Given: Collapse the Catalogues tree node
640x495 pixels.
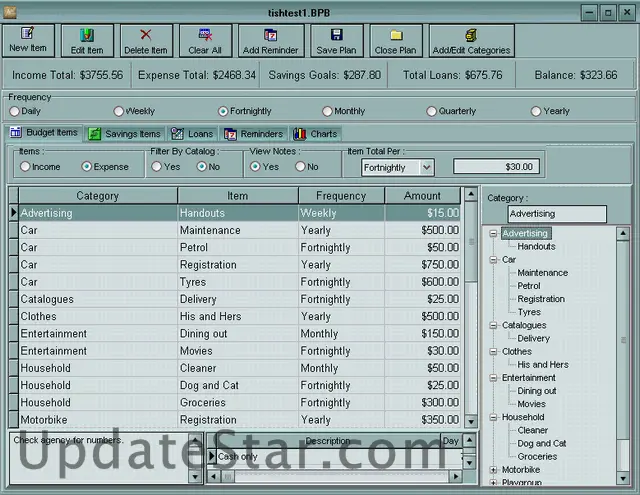Looking at the screenshot, I should 493,325.
